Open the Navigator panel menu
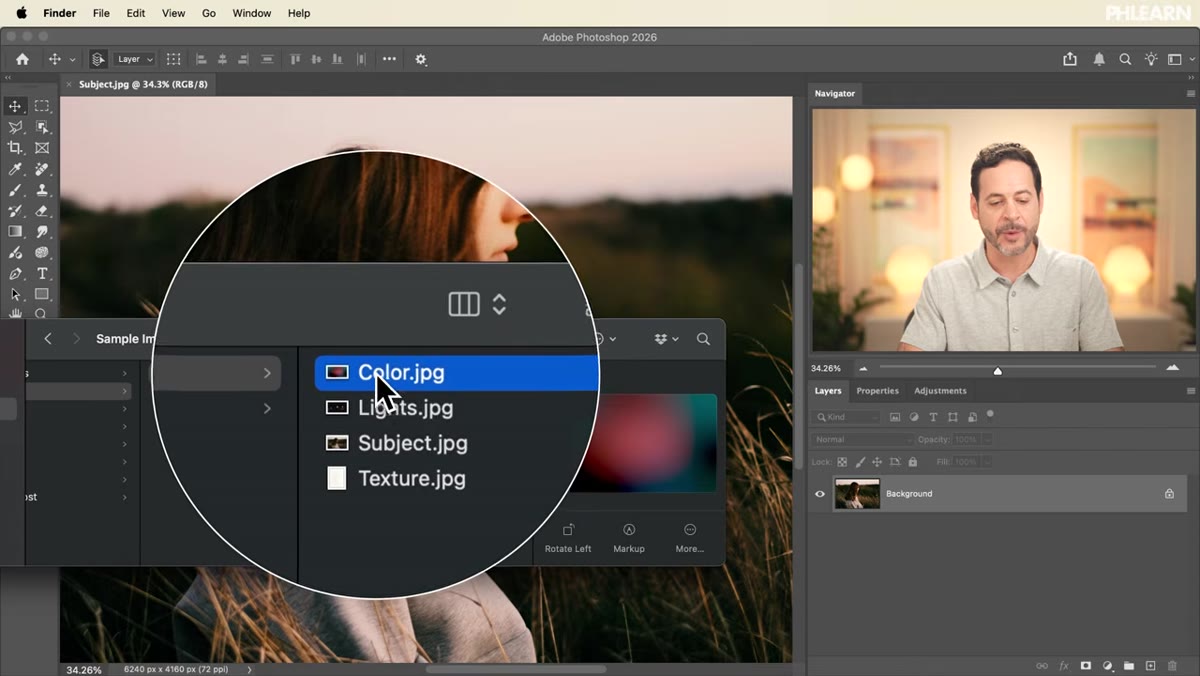This screenshot has height=676, width=1200. tap(1190, 93)
